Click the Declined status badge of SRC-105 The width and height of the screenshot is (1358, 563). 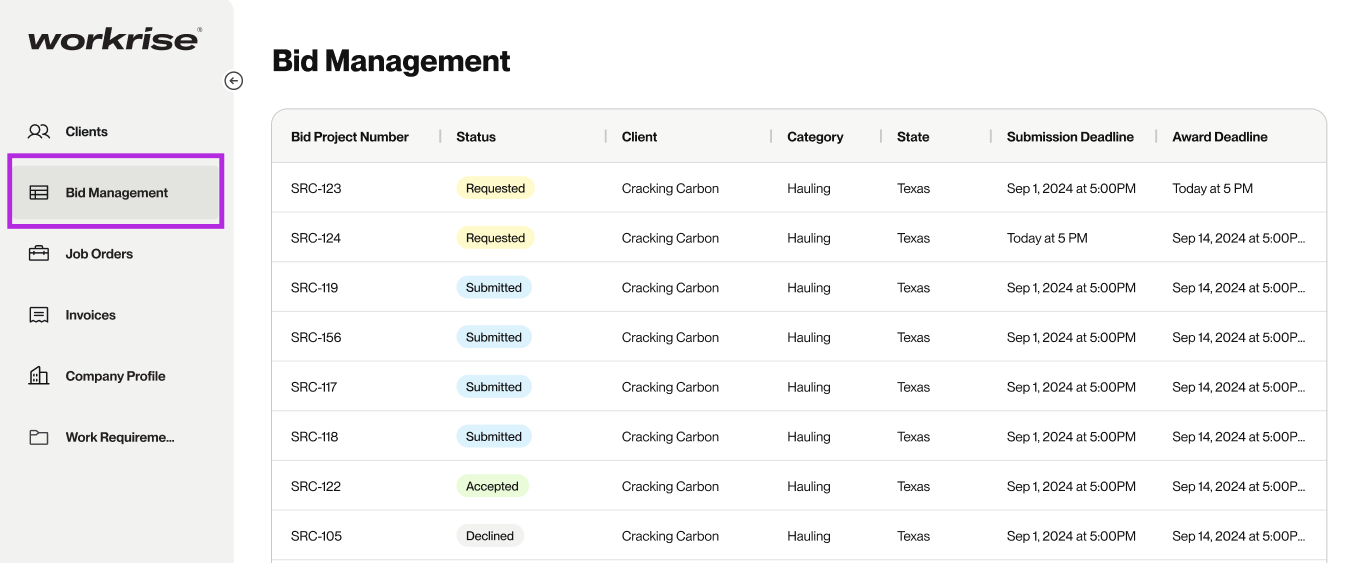click(x=490, y=536)
